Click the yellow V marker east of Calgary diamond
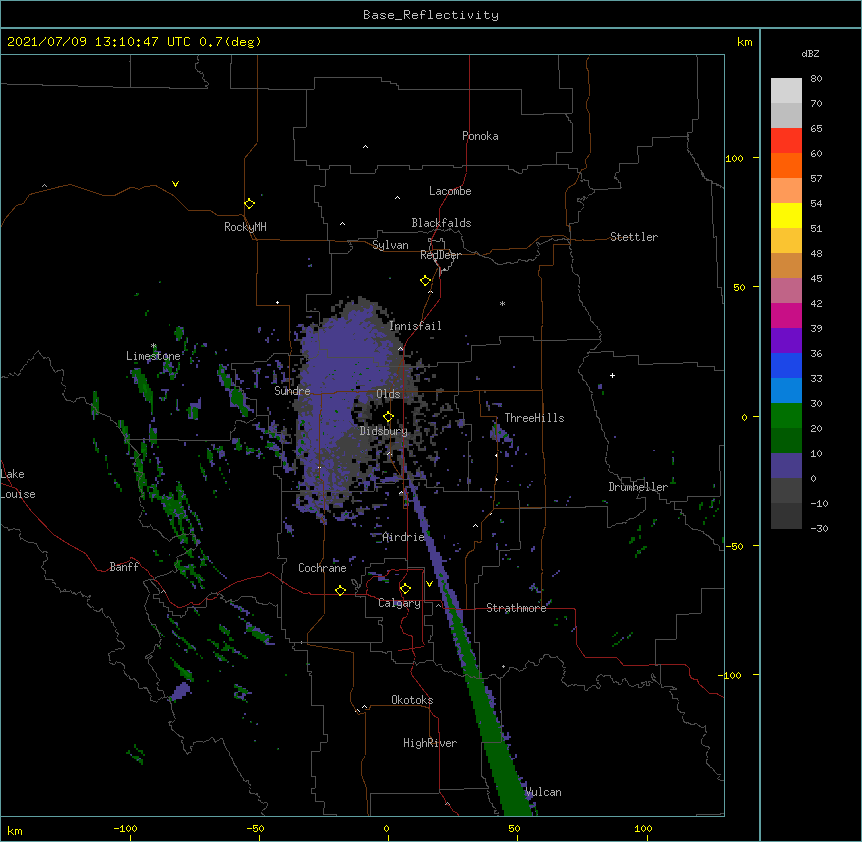 click(x=429, y=584)
